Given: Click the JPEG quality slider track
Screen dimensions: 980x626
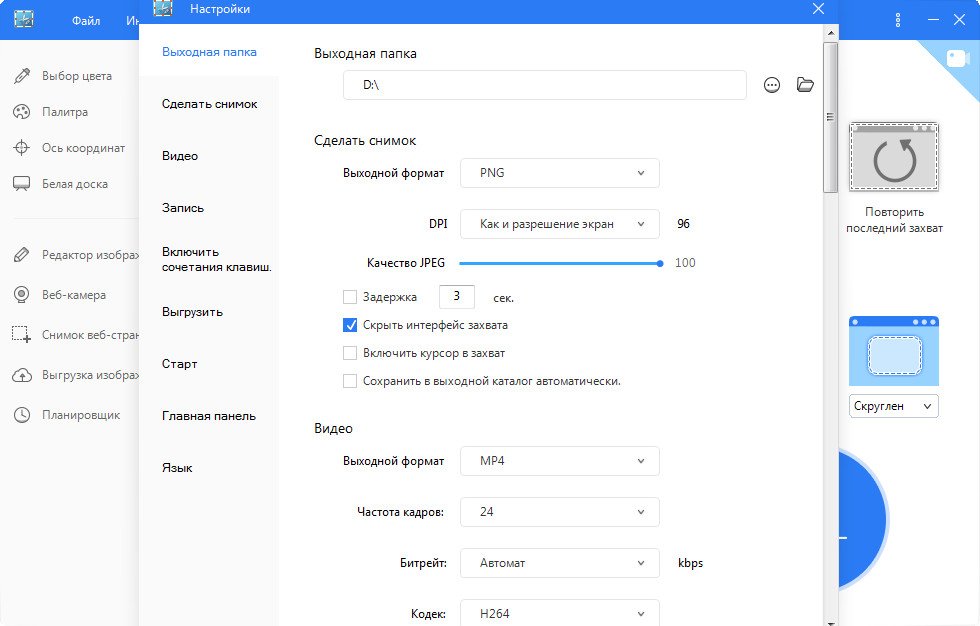Looking at the screenshot, I should tap(559, 264).
